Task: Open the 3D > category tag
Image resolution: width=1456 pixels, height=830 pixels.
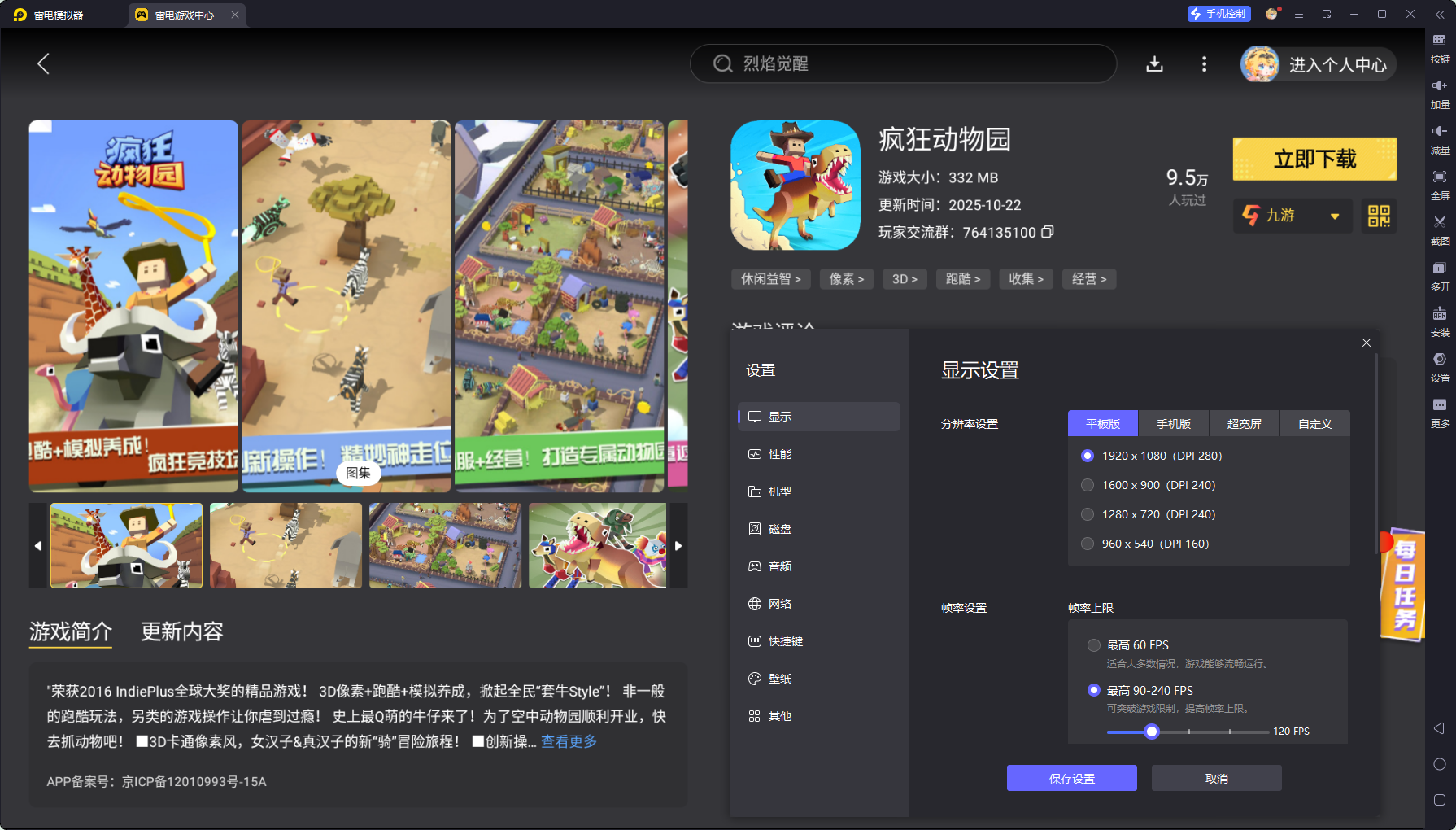Action: click(x=905, y=279)
